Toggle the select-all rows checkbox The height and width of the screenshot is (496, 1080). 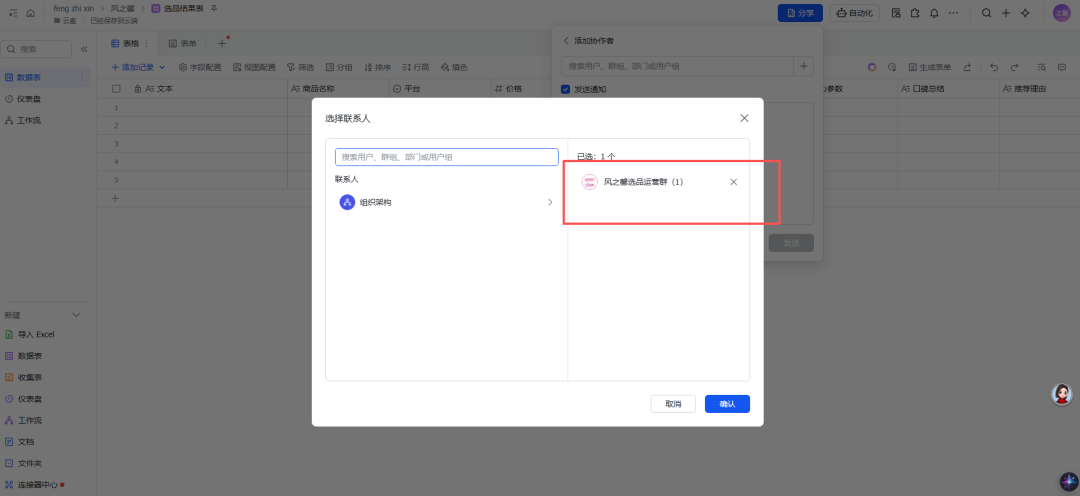coord(116,89)
